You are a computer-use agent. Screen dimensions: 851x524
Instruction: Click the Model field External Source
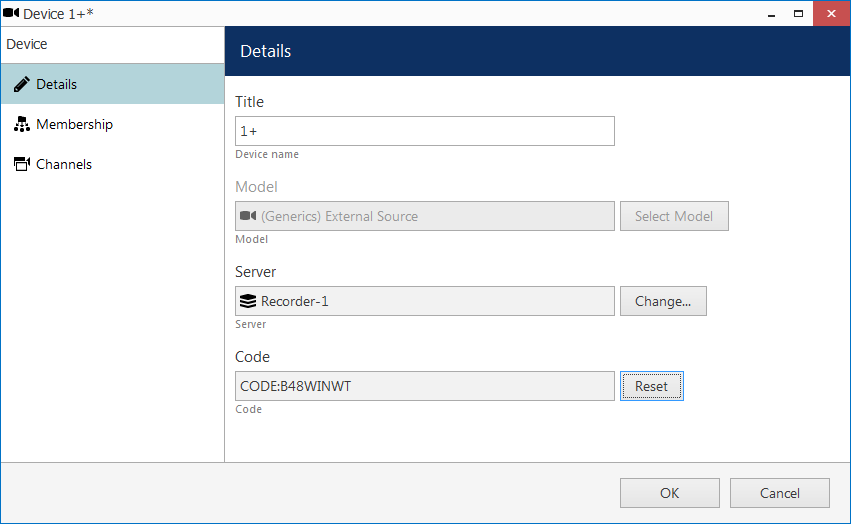pyautogui.click(x=425, y=216)
